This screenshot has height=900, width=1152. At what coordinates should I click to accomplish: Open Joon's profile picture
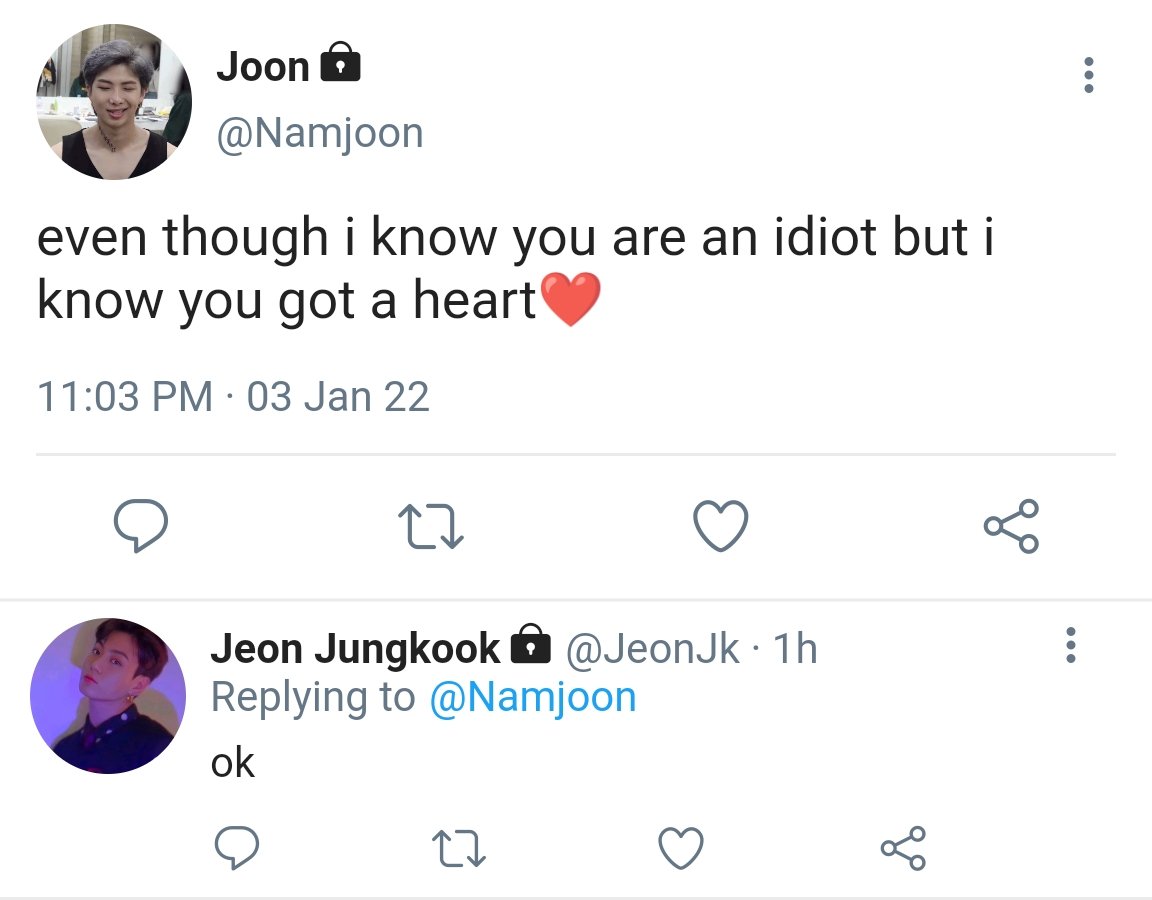(x=114, y=101)
